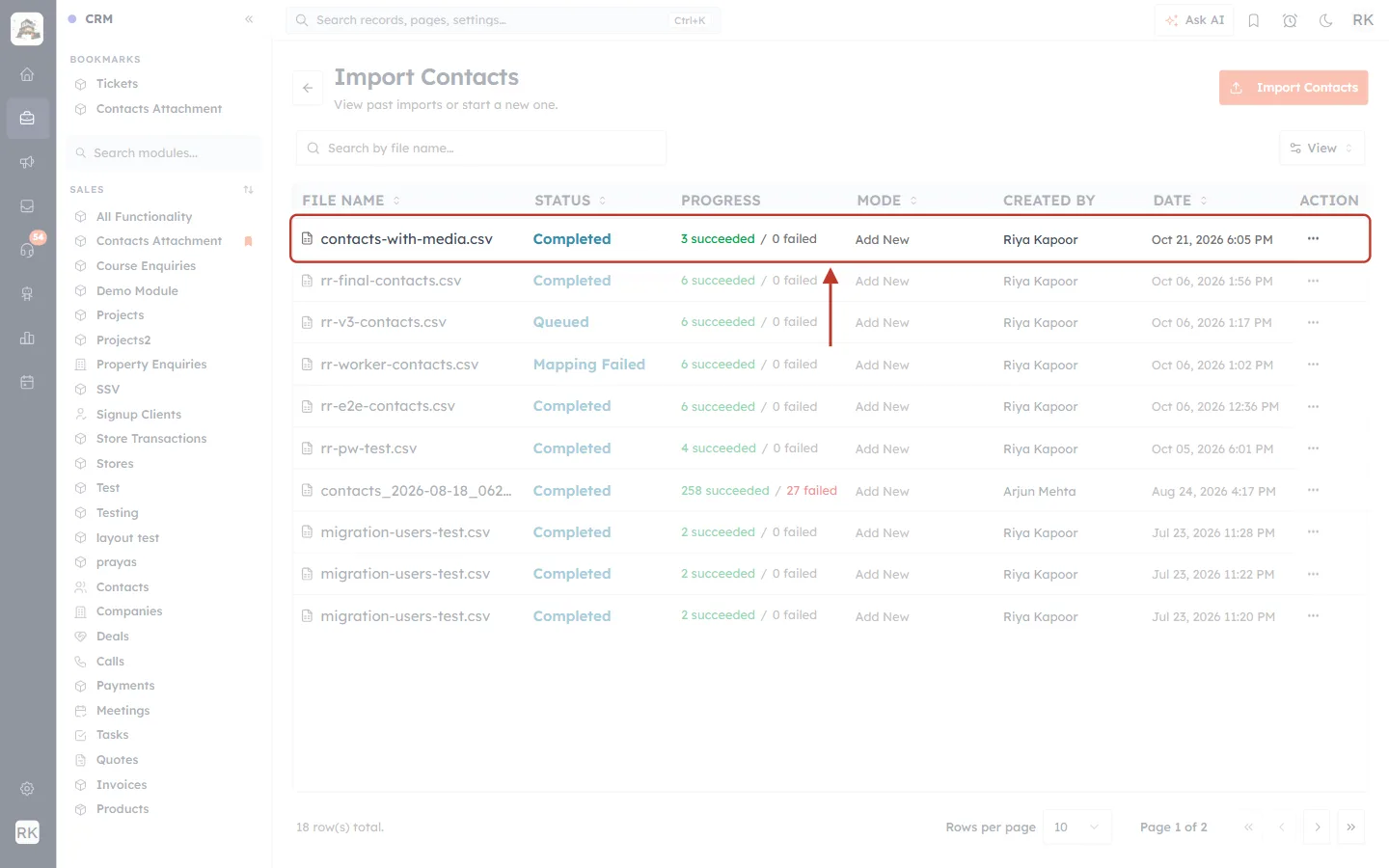The width and height of the screenshot is (1389, 868).
Task: Open Invoices module in sidebar
Action: (x=122, y=785)
